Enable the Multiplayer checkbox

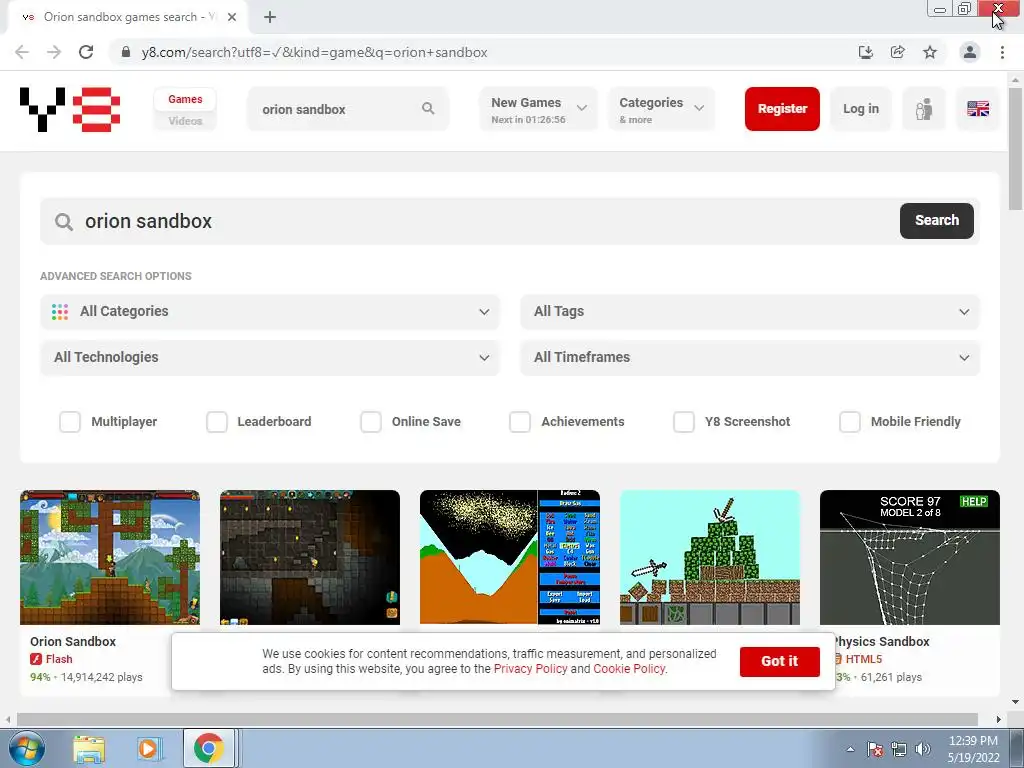70,422
